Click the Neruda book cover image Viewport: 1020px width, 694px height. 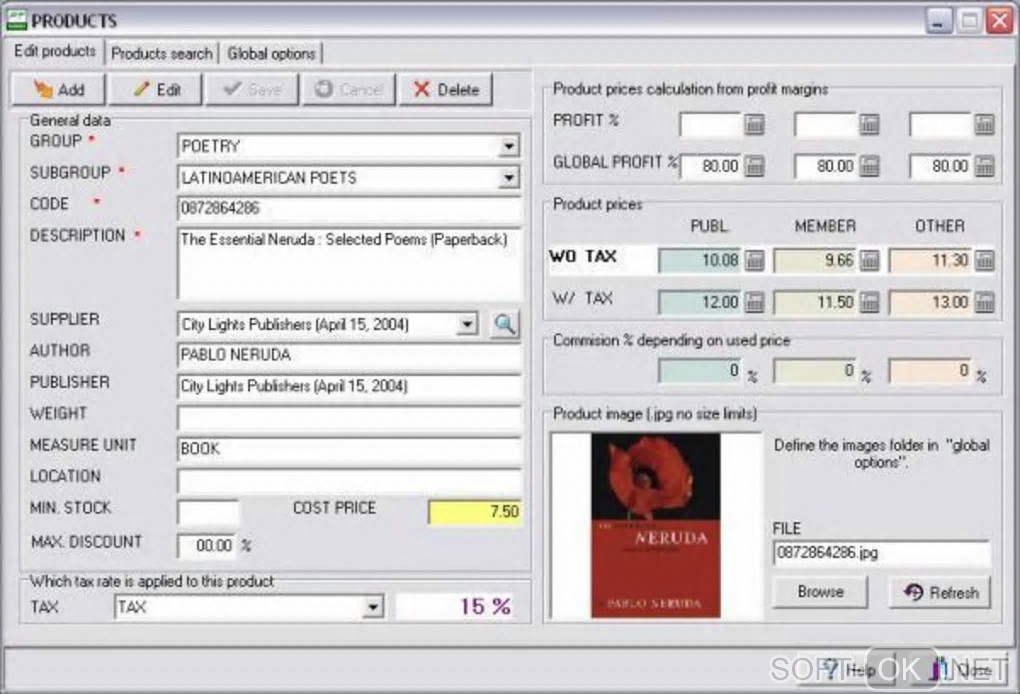[656, 526]
